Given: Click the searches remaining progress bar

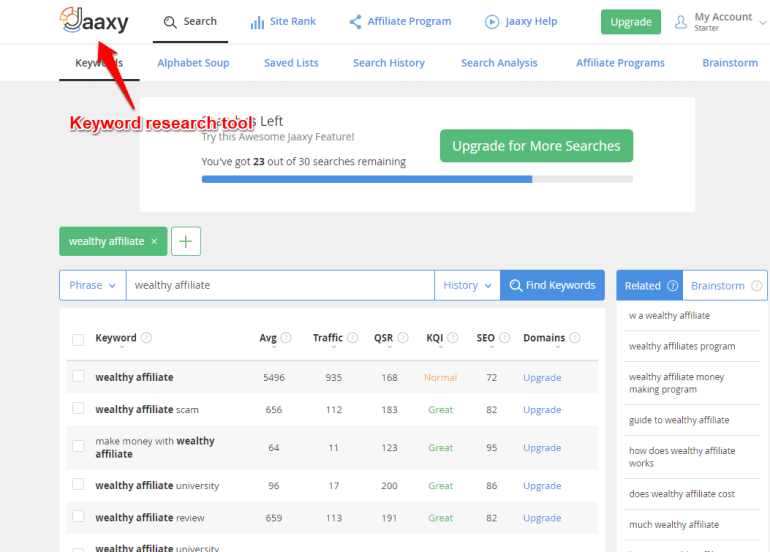Looking at the screenshot, I should click(x=417, y=179).
